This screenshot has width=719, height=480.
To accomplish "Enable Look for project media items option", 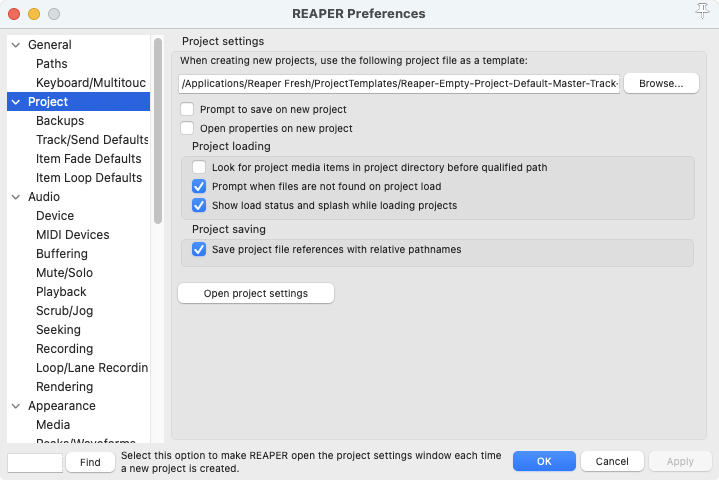I will coord(199,167).
